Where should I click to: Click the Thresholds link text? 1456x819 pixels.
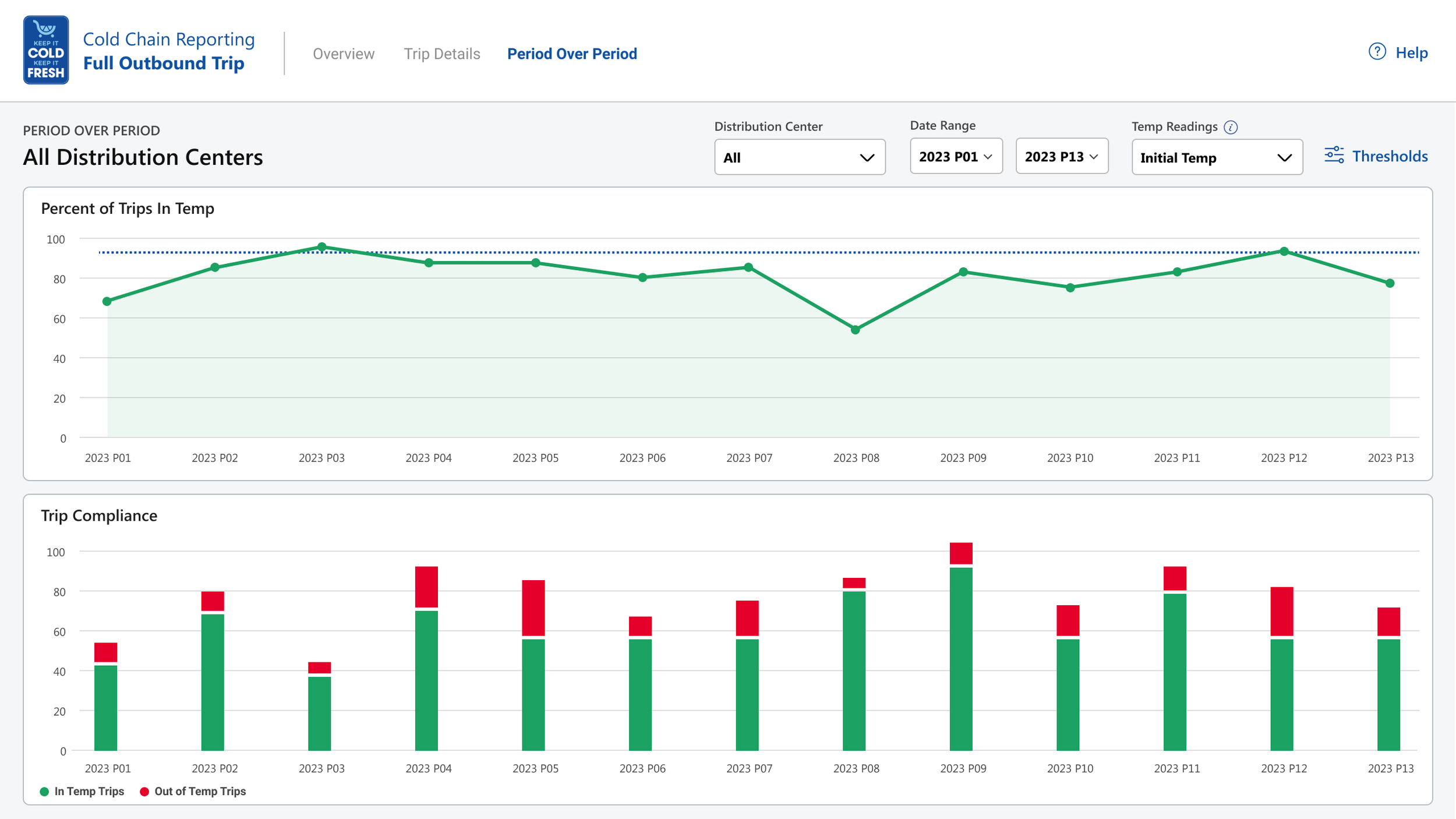pos(1390,156)
